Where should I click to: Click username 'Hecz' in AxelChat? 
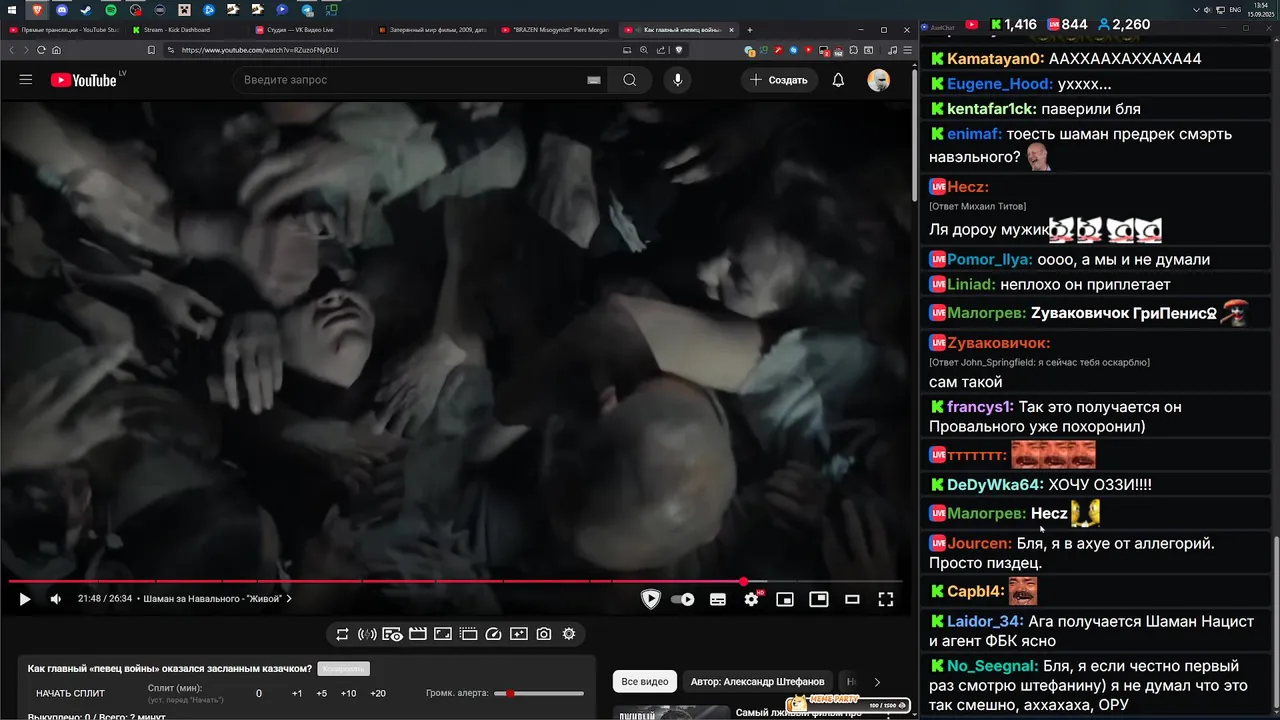pos(968,187)
